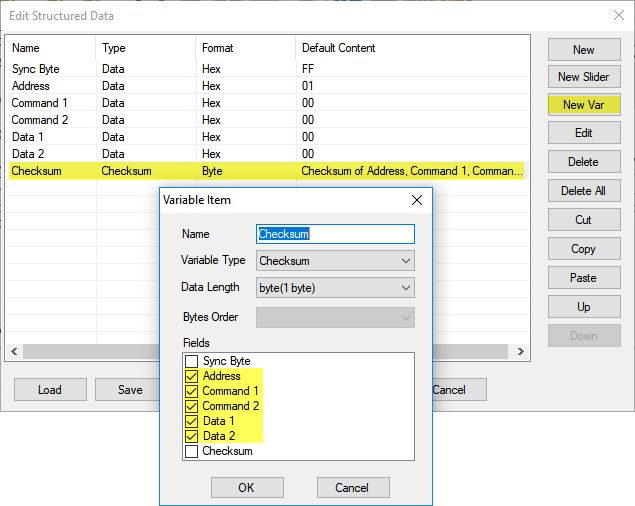Viewport: 635px width, 506px height.
Task: Uncheck the Data 1 field checkbox
Action: coord(192,421)
